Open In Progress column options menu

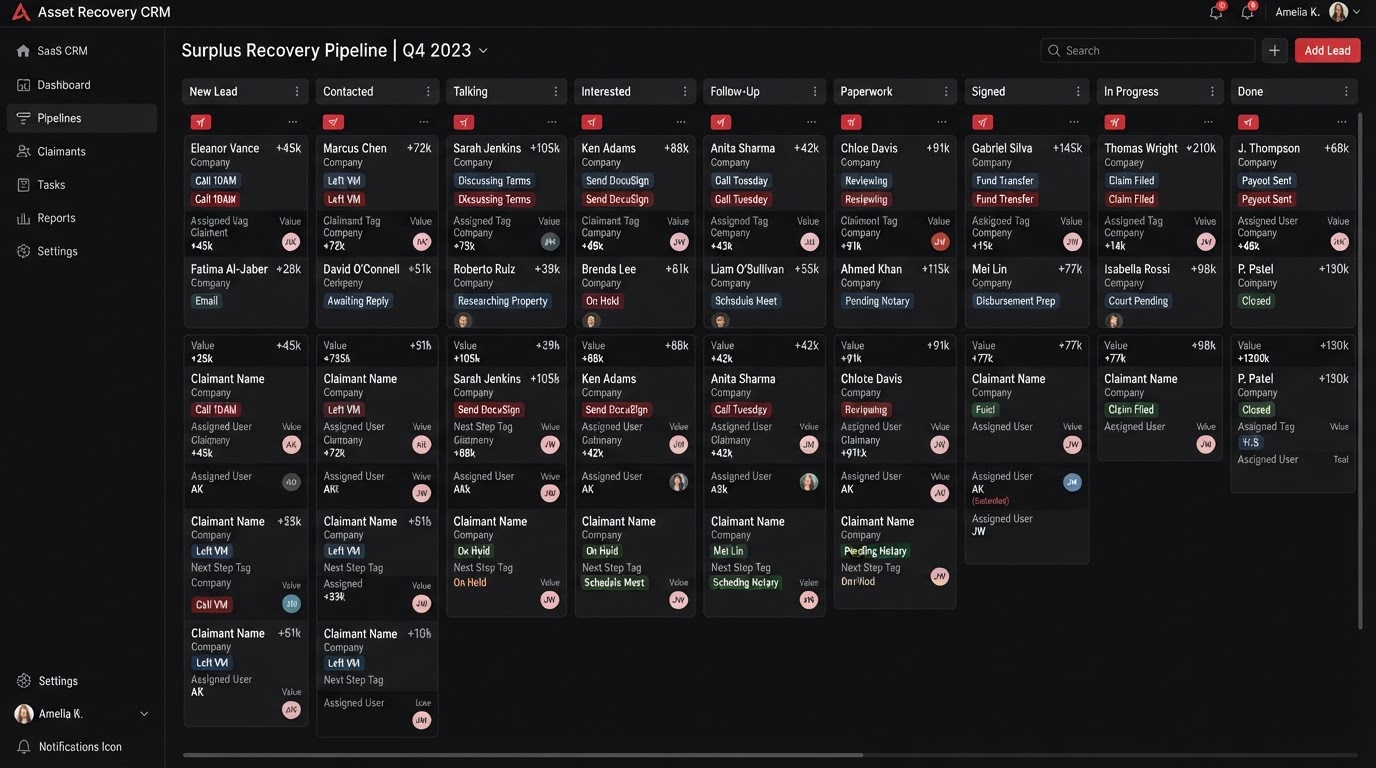[1212, 91]
